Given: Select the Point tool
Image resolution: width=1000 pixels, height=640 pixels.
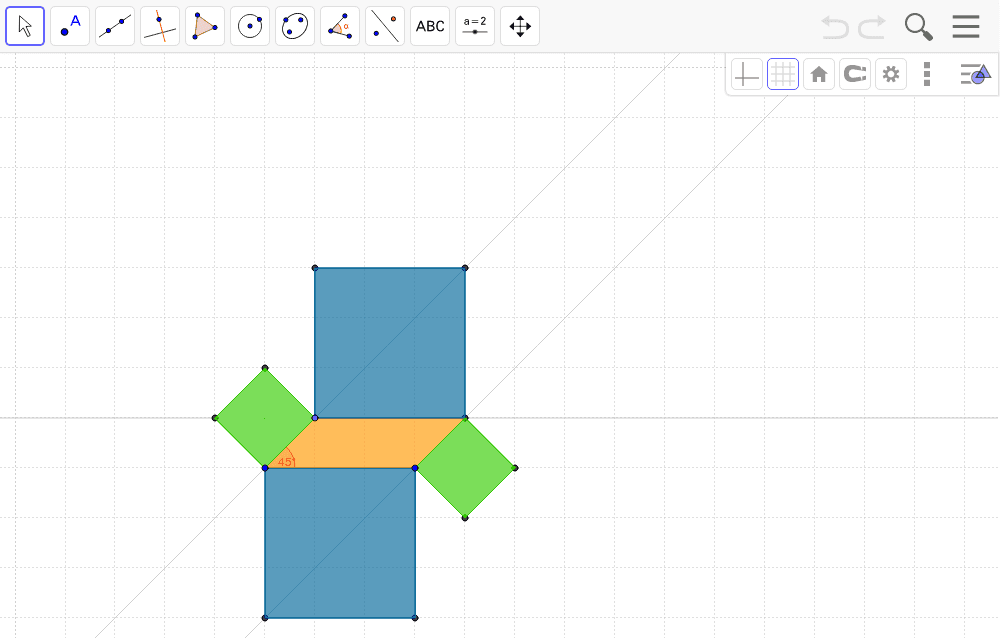Looking at the screenshot, I should (x=70, y=26).
